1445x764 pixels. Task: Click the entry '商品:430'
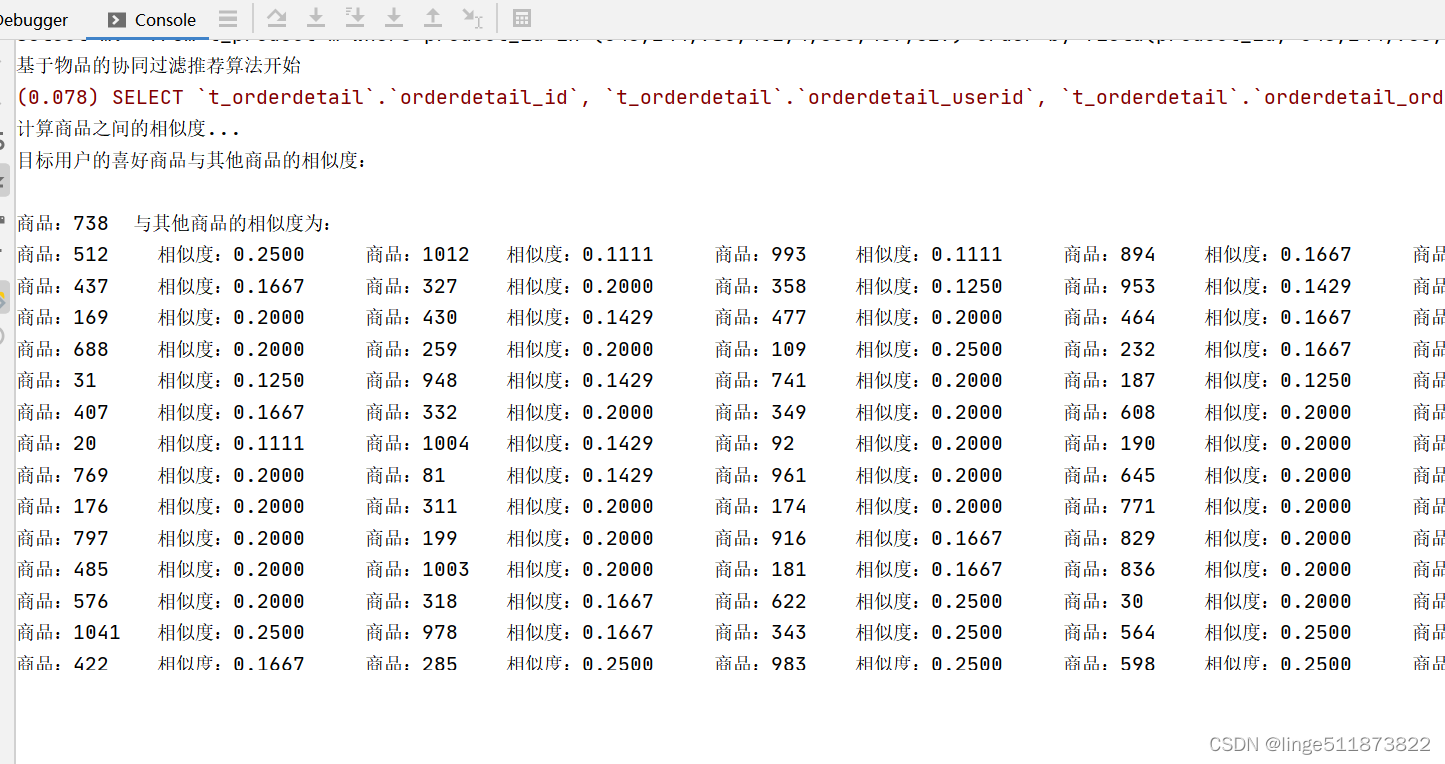(x=412, y=317)
